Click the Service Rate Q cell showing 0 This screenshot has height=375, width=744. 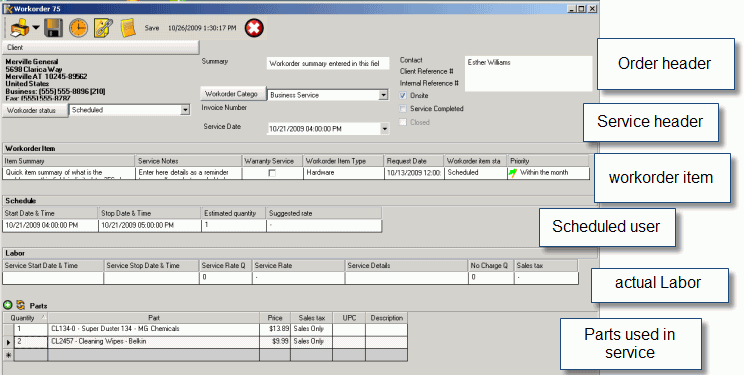point(225,278)
